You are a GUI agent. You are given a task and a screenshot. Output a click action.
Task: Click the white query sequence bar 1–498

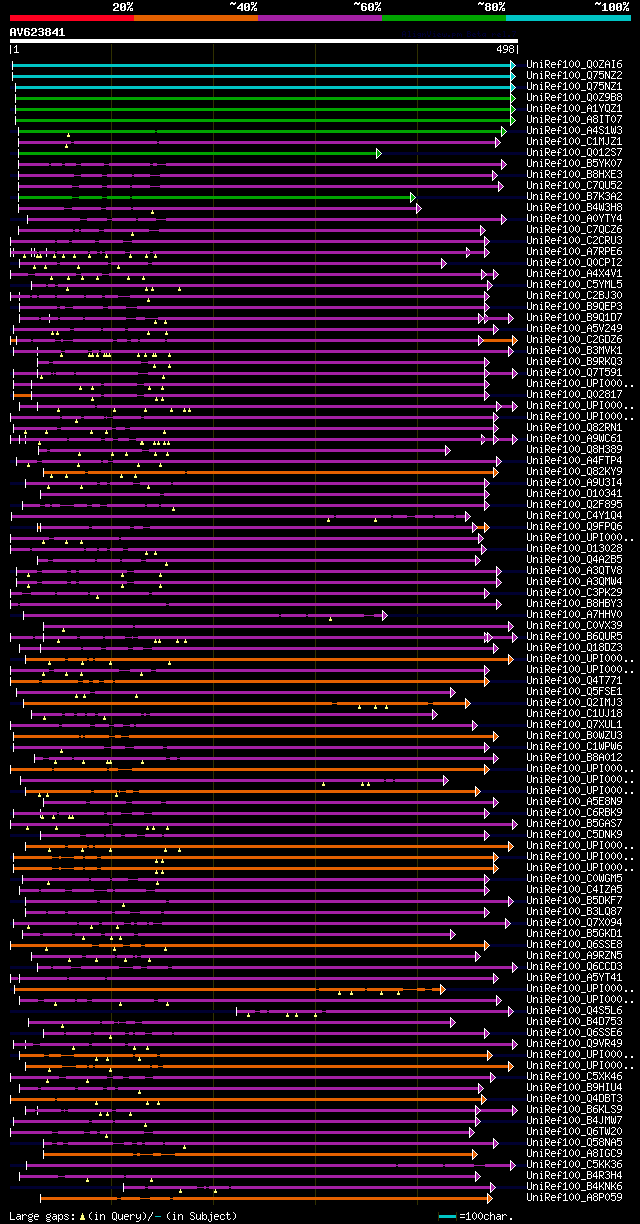[x=264, y=41]
